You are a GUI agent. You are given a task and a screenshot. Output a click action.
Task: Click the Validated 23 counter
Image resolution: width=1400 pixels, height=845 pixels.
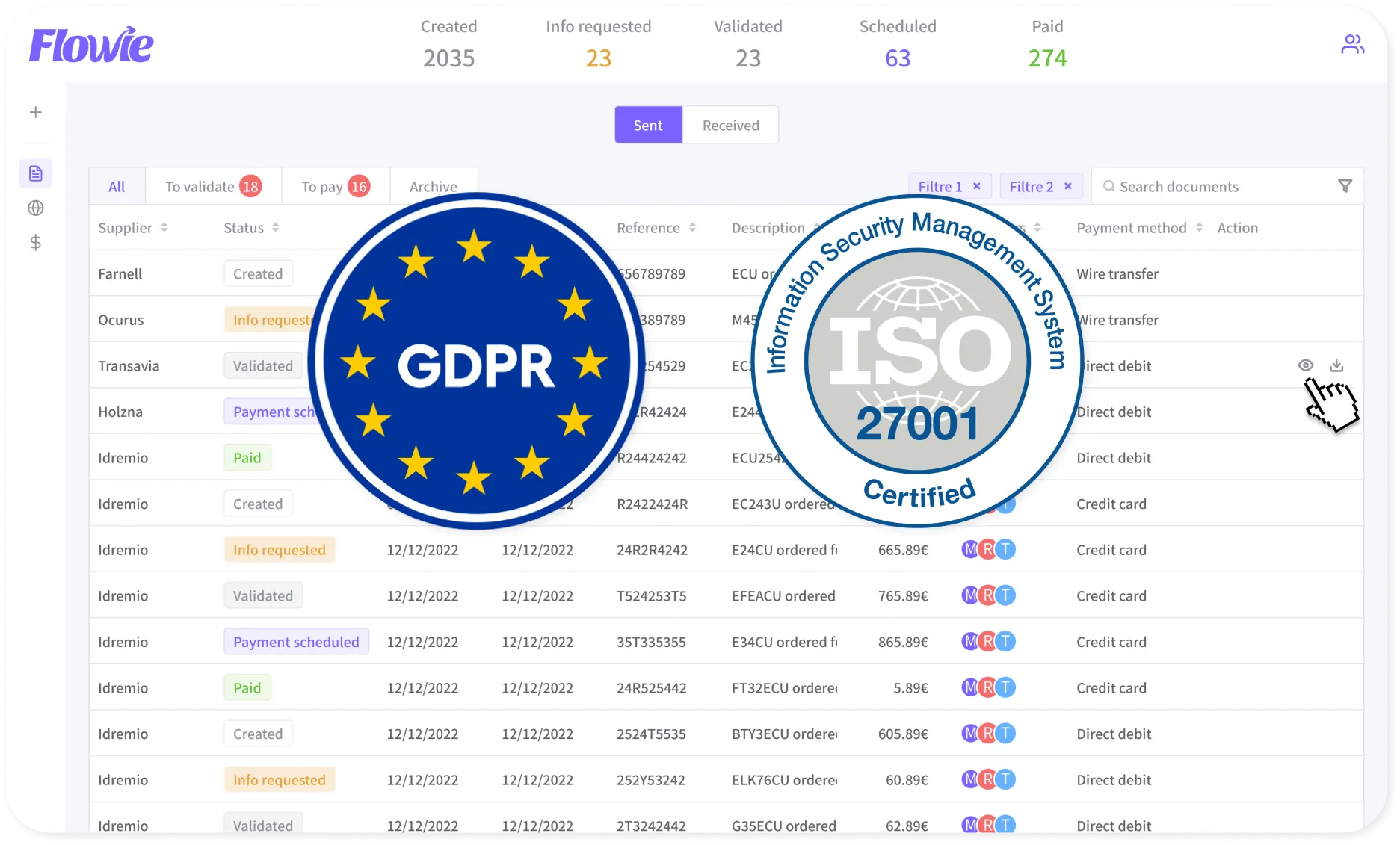[x=748, y=44]
